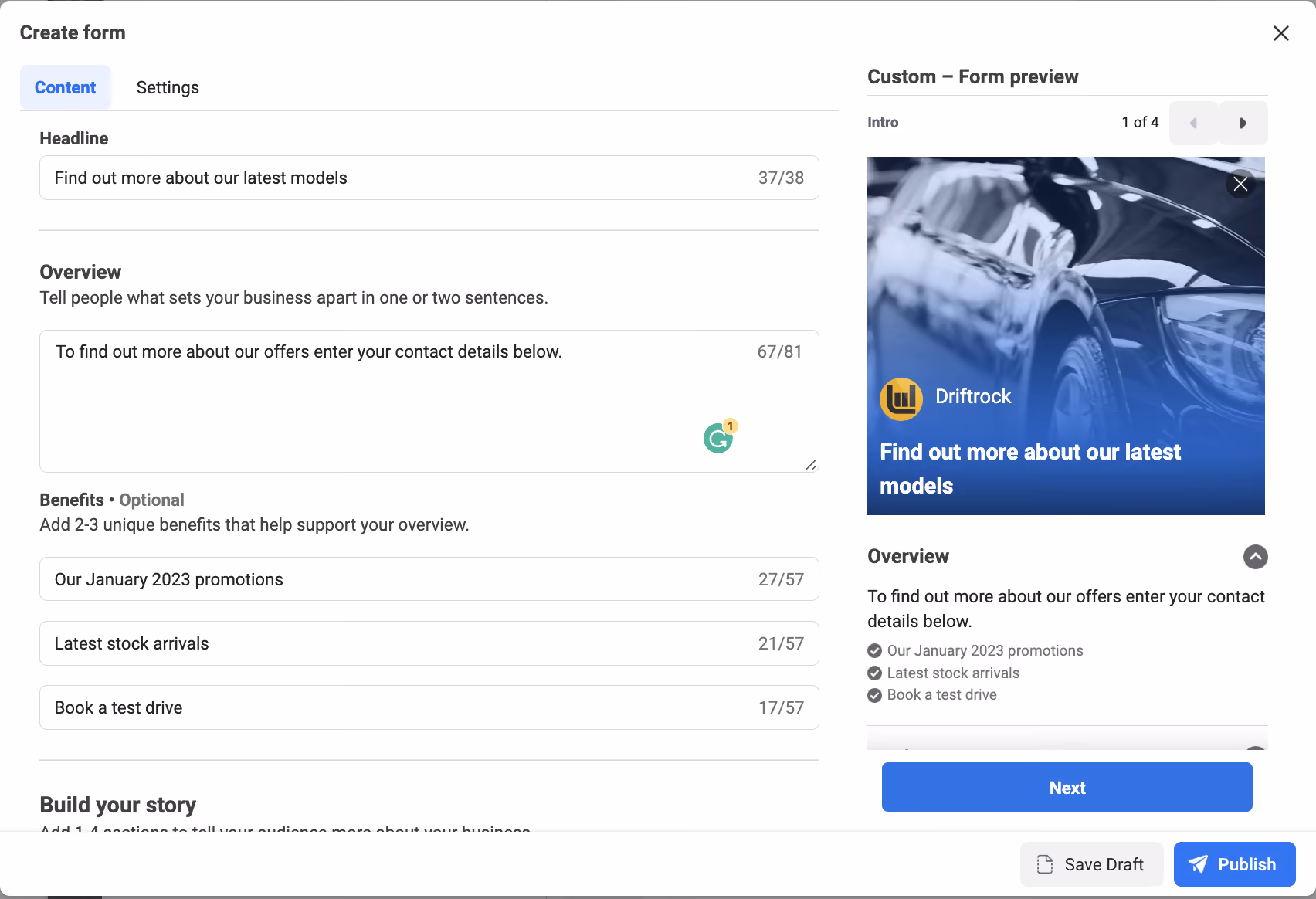Viewport: 1316px width, 899px height.
Task: Publish the form
Action: coord(1235,864)
